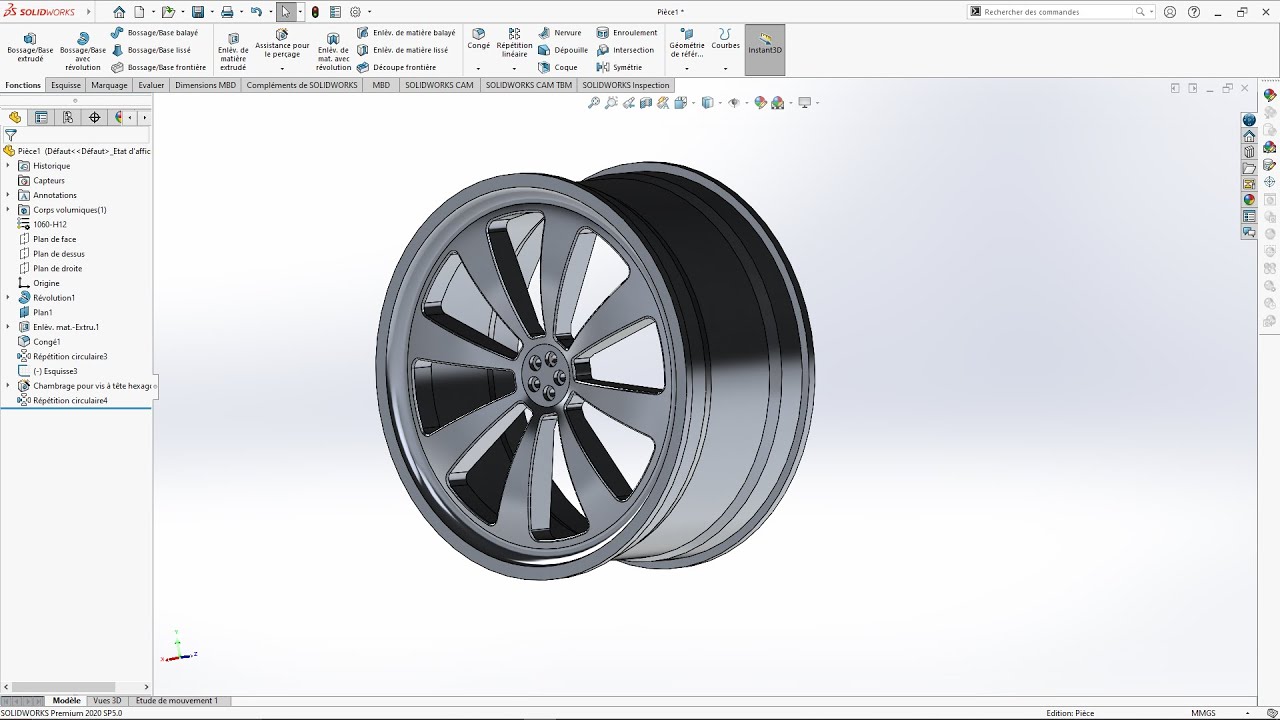The image size is (1280, 720).
Task: Open Géométrie de référence tool
Action: pos(687,43)
